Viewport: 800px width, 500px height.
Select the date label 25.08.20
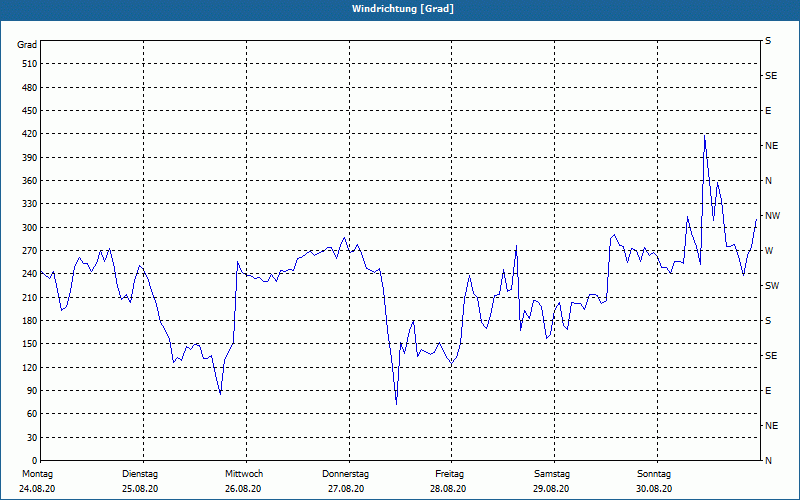pyautogui.click(x=140, y=489)
